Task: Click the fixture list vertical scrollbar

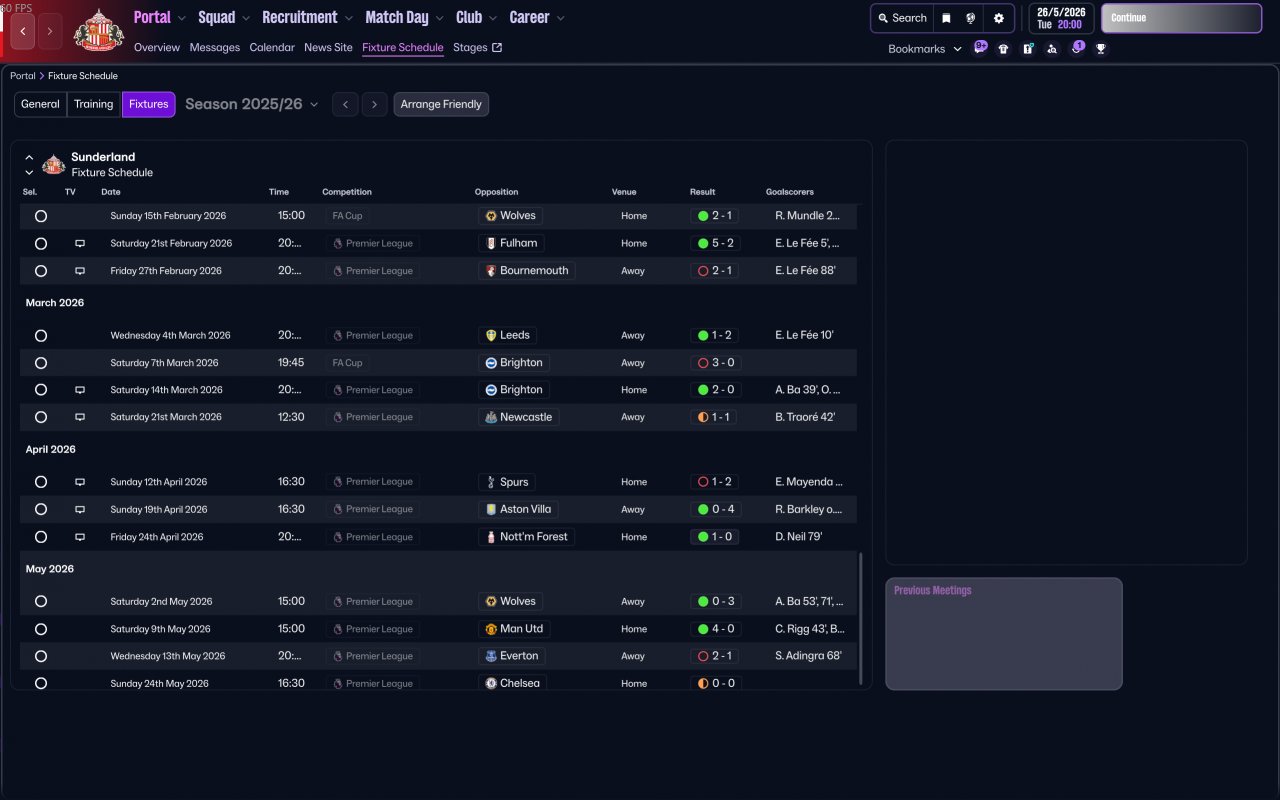Action: [861, 618]
